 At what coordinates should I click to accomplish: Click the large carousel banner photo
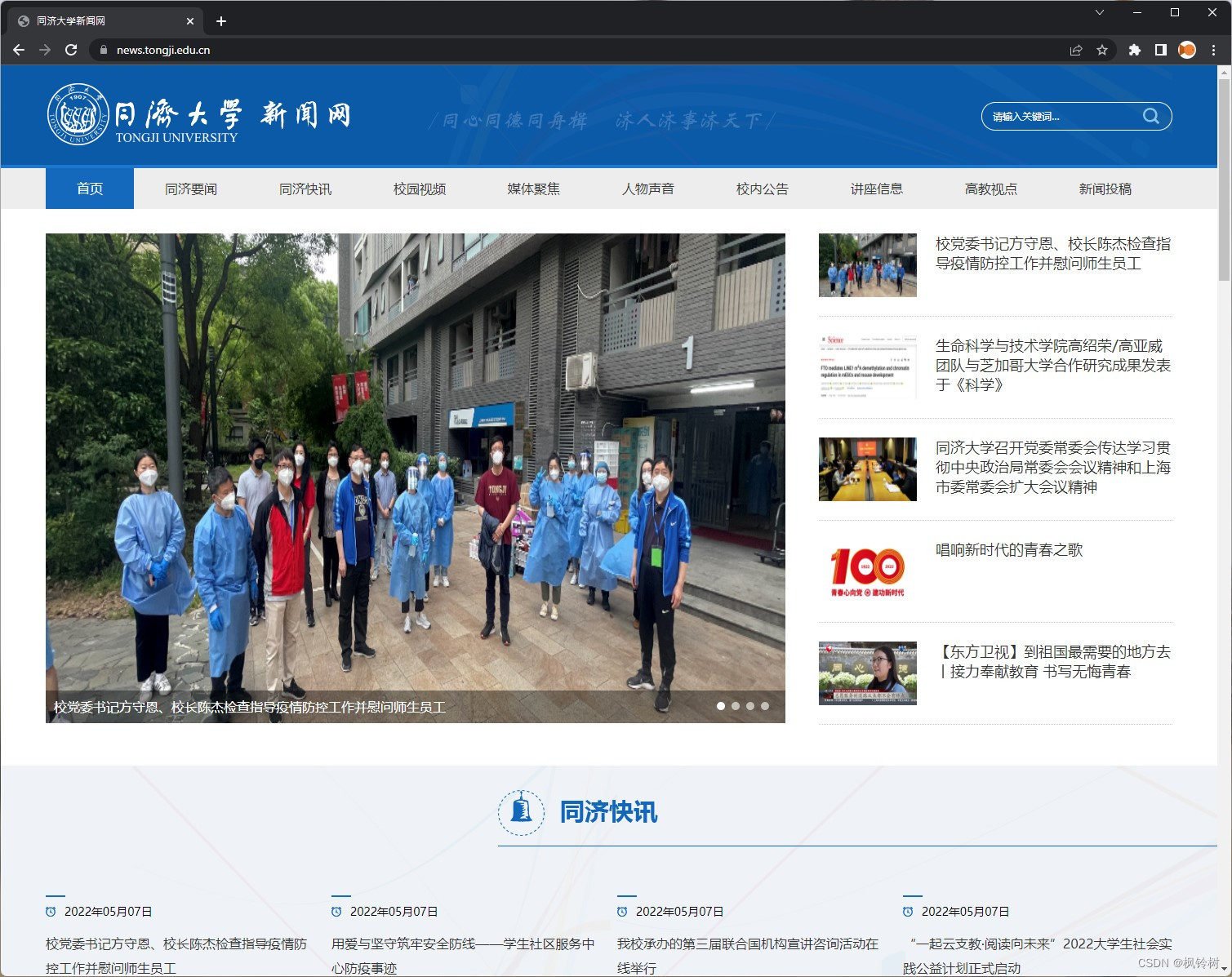pyautogui.click(x=416, y=478)
